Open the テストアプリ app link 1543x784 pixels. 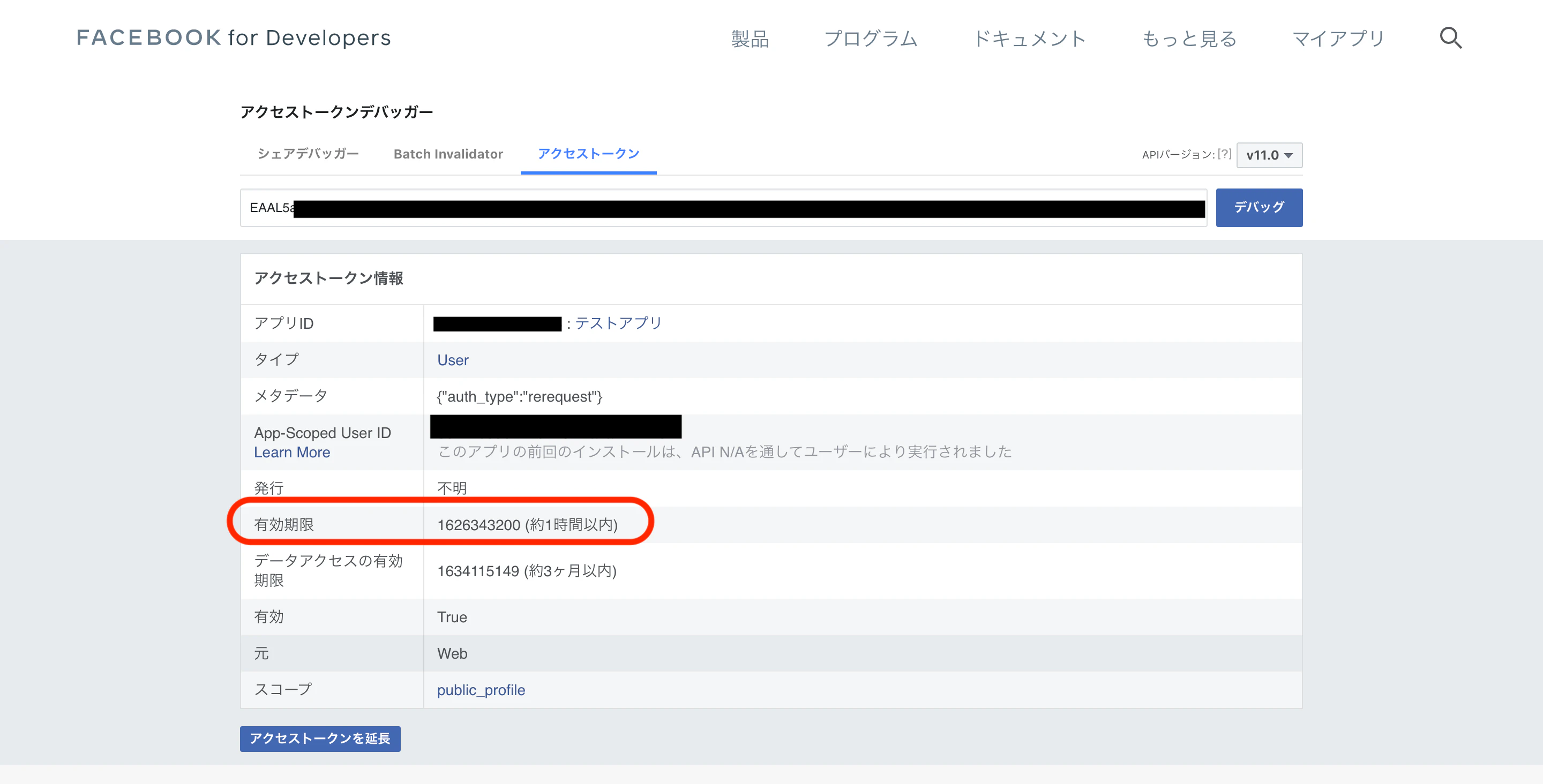click(x=618, y=323)
